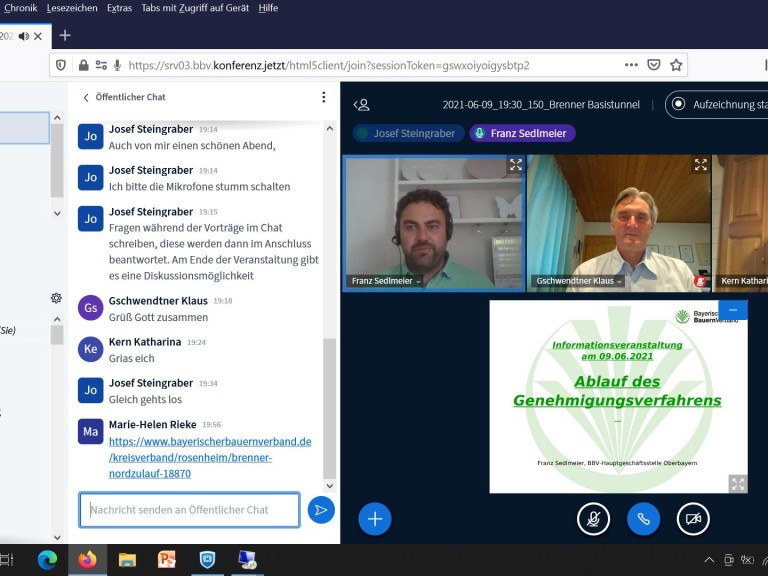Click Gschwendtner Klaus Gs avatar

tap(91, 308)
